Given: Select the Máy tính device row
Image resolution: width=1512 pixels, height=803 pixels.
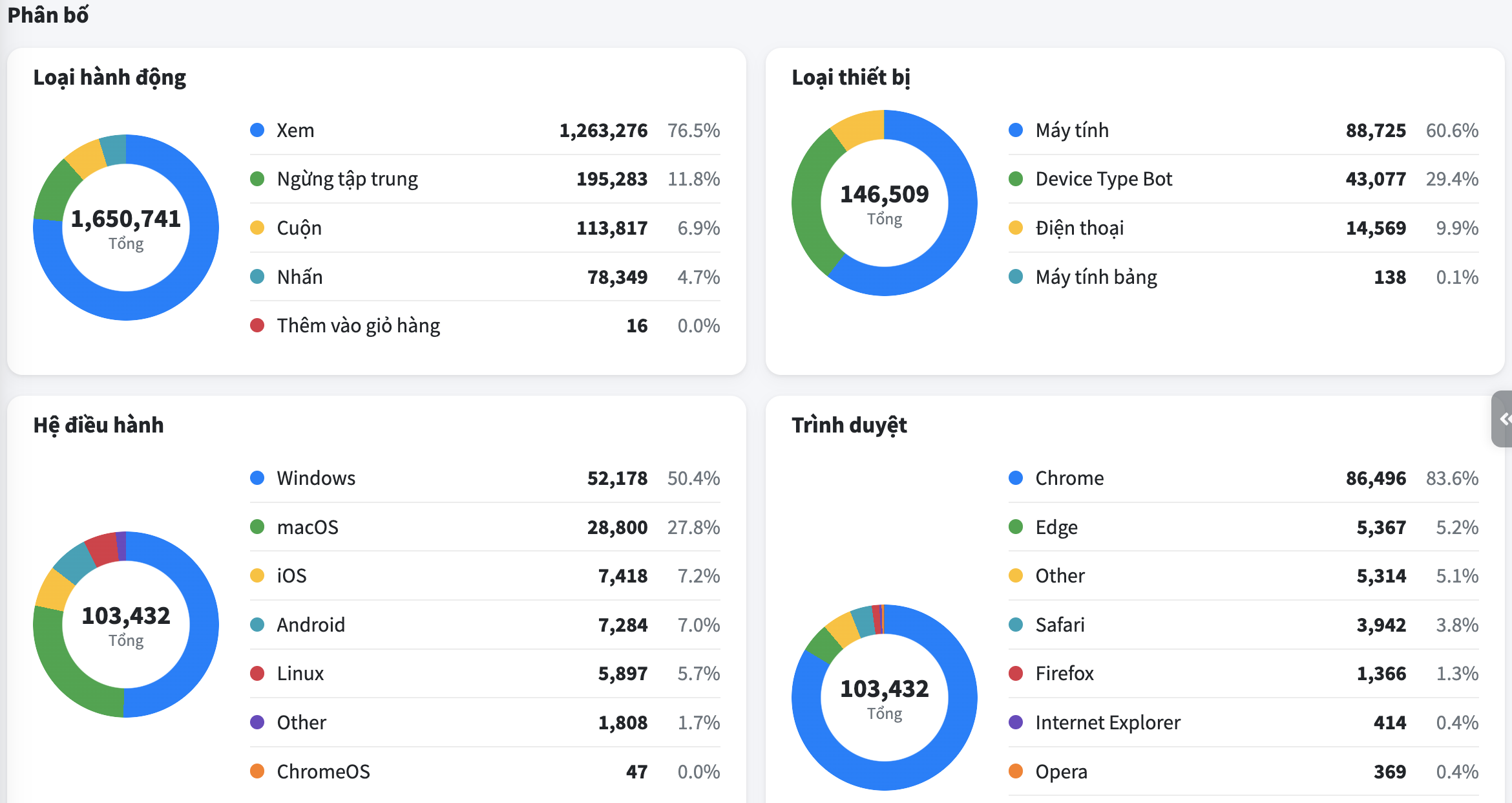Looking at the screenshot, I should click(x=1243, y=131).
